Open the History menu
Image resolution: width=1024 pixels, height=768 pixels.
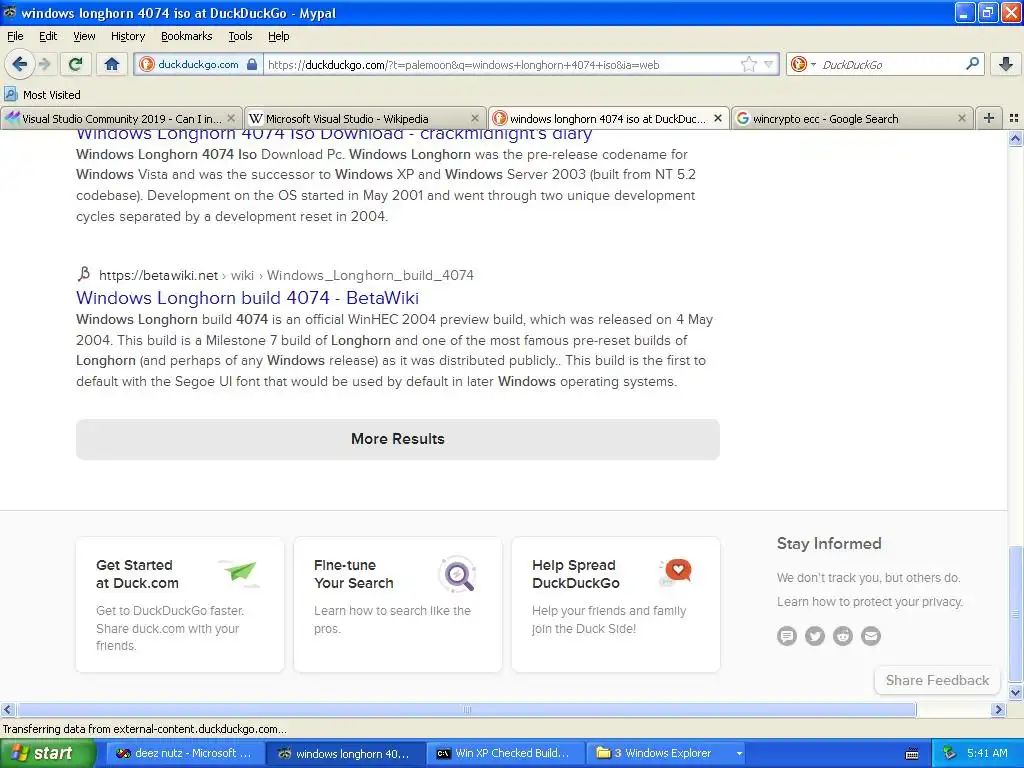127,36
